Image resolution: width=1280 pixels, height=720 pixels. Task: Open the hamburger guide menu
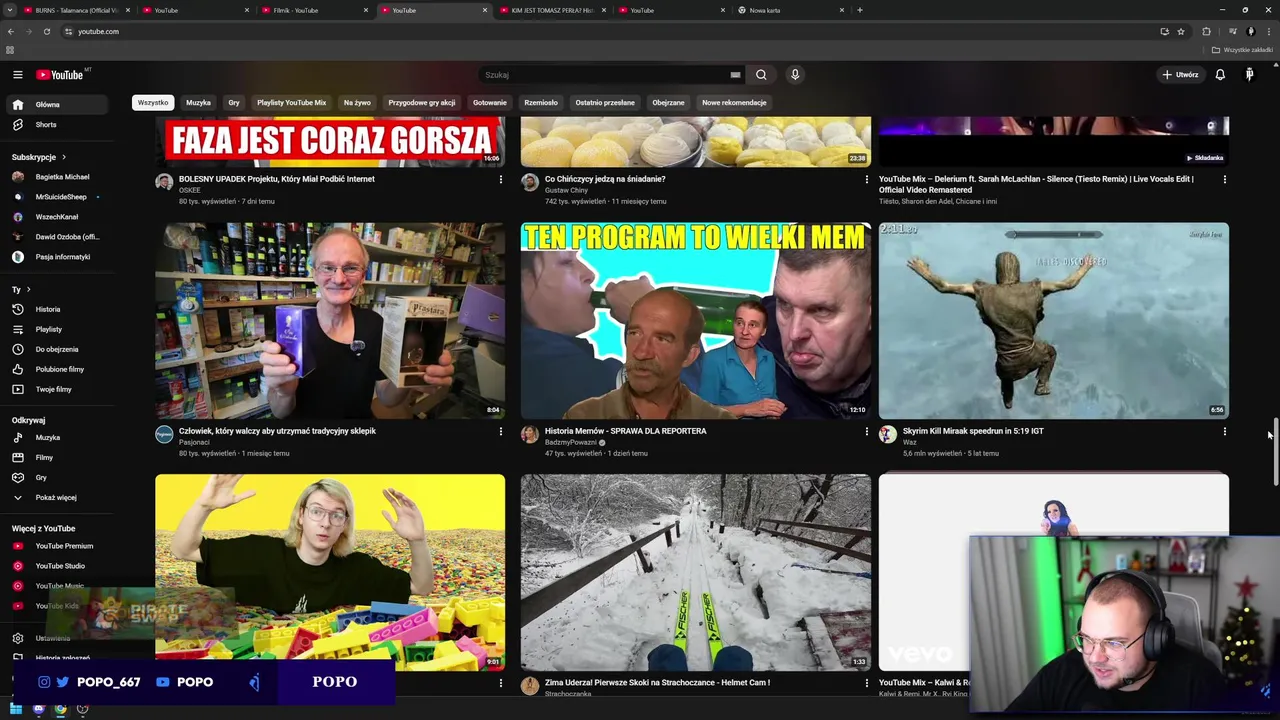[x=17, y=75]
